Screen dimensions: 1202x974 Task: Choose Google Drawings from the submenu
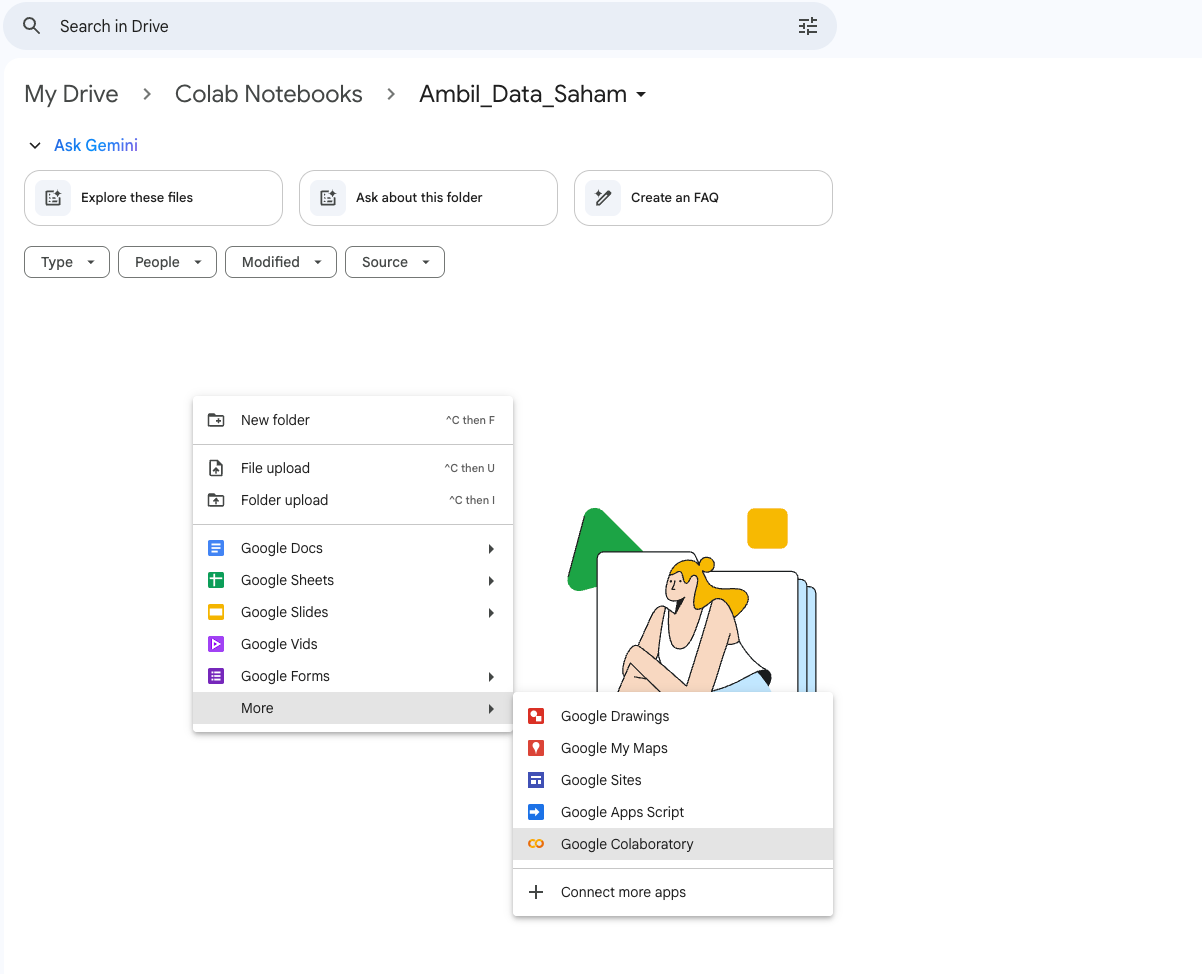click(673, 716)
